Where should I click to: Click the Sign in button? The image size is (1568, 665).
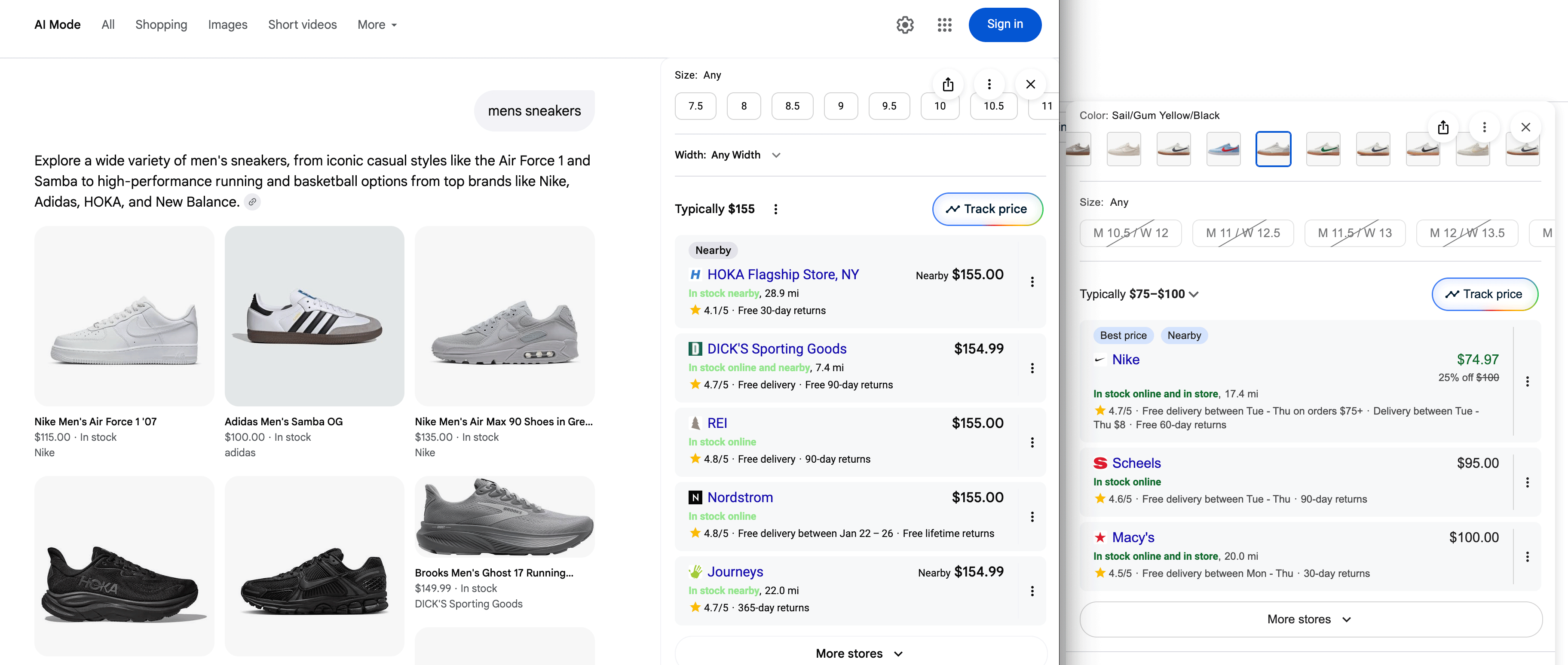1004,24
